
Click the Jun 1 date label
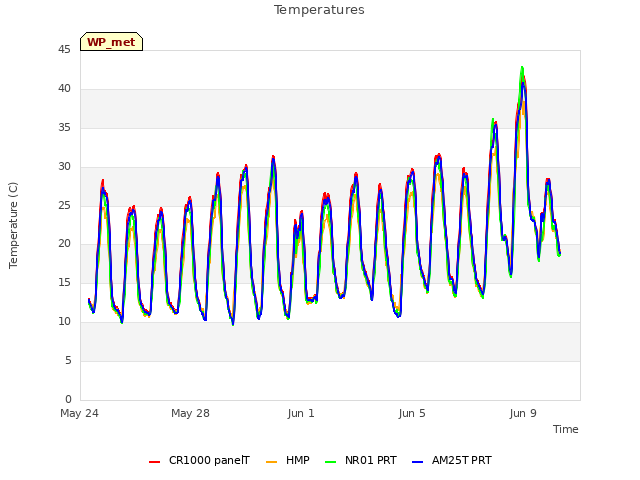tap(301, 413)
